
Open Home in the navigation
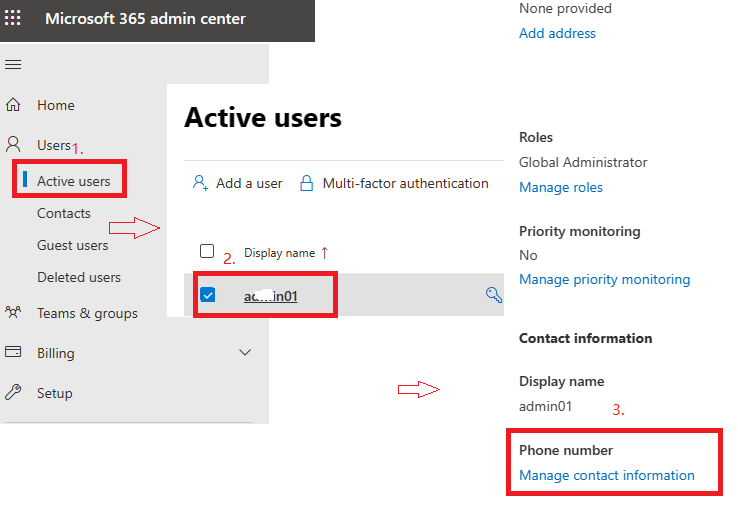(56, 105)
